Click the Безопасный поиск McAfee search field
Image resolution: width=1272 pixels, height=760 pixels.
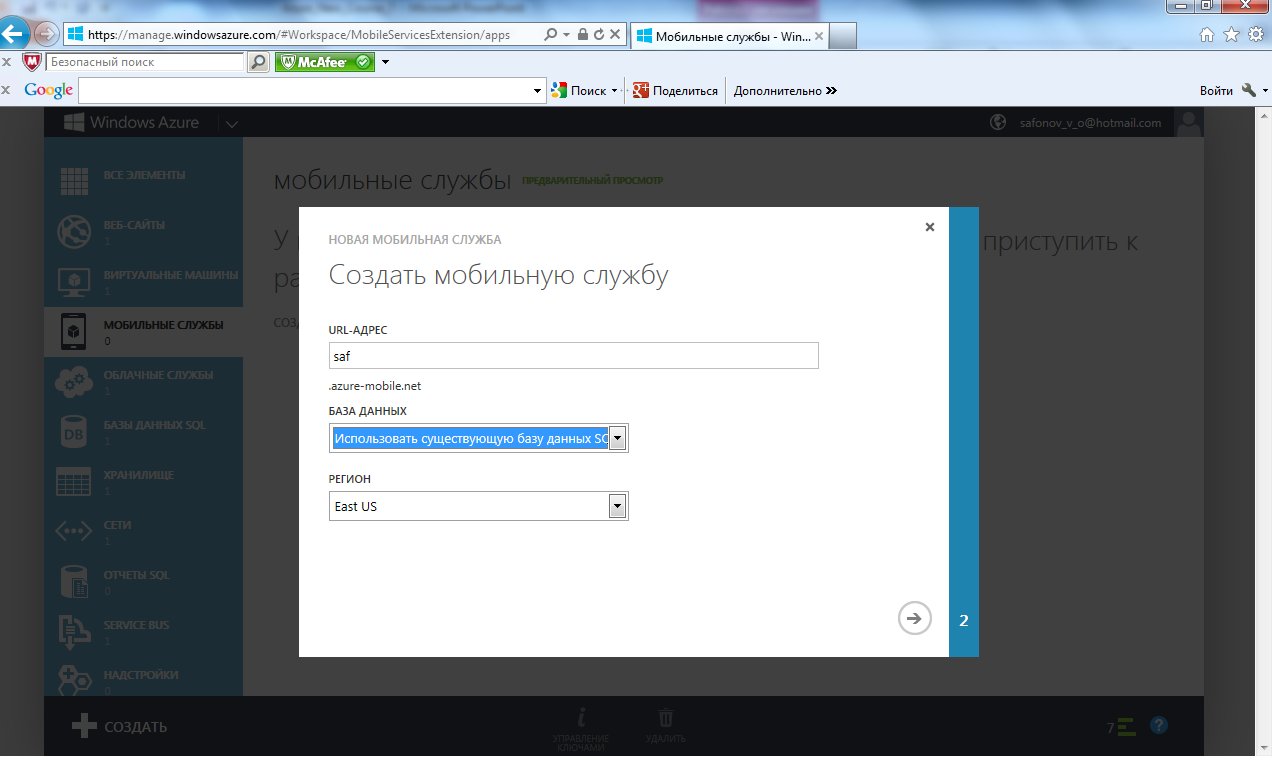(x=145, y=62)
